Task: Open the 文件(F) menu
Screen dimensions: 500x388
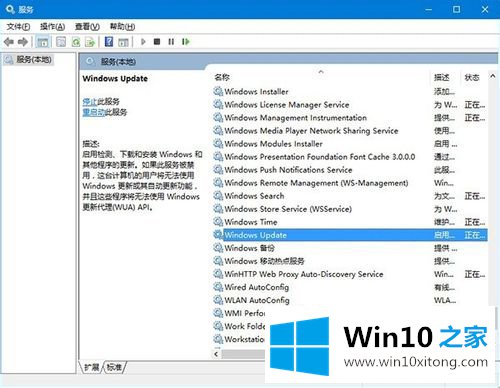Action: pos(18,26)
